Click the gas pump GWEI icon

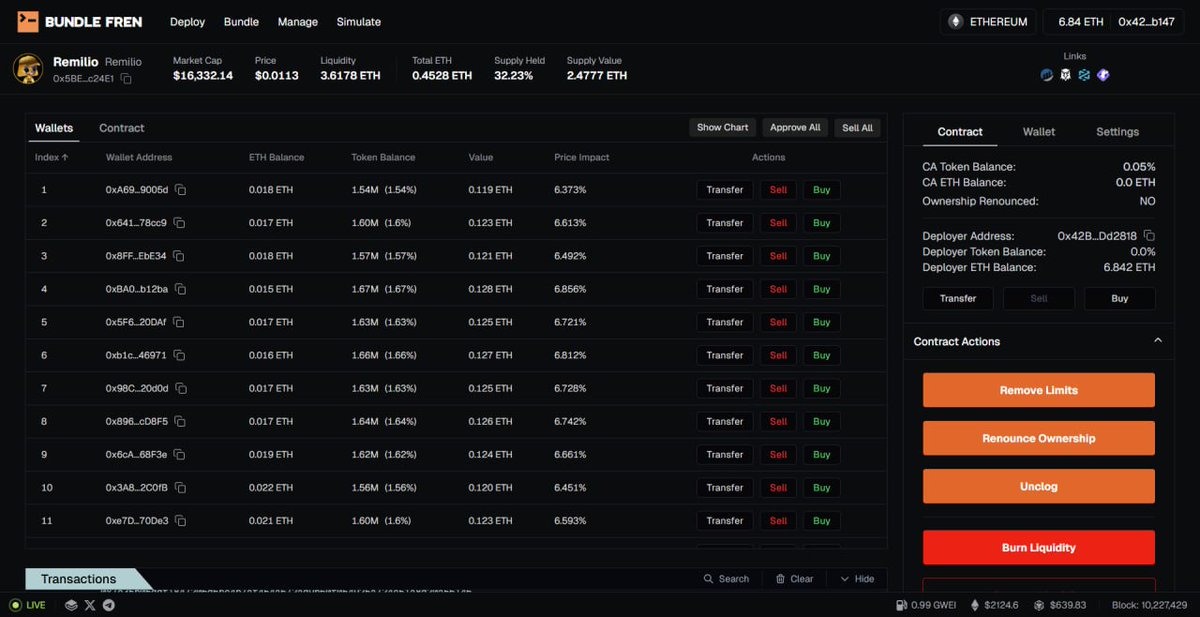point(902,605)
